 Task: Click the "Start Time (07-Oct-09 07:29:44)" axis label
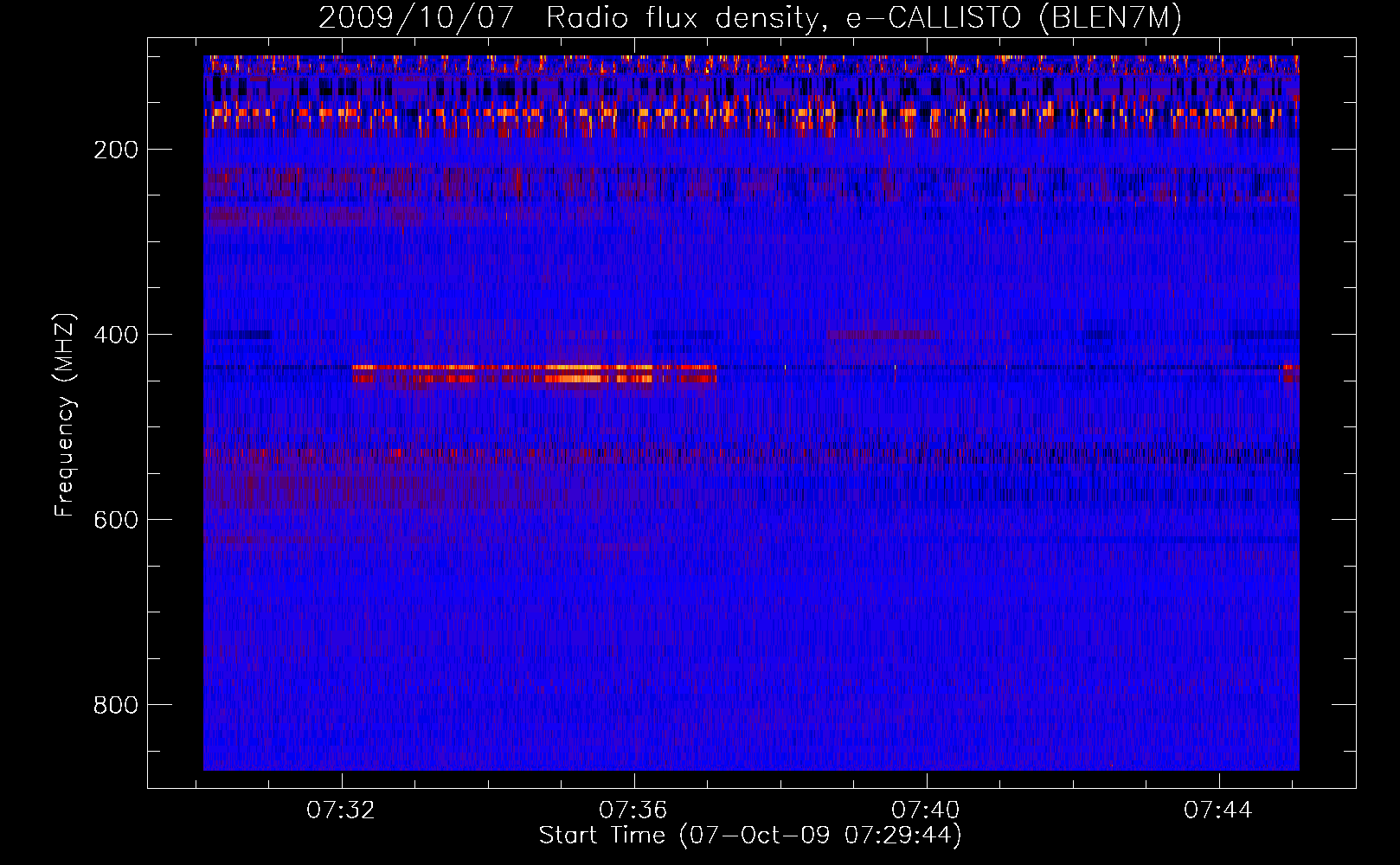click(x=750, y=836)
